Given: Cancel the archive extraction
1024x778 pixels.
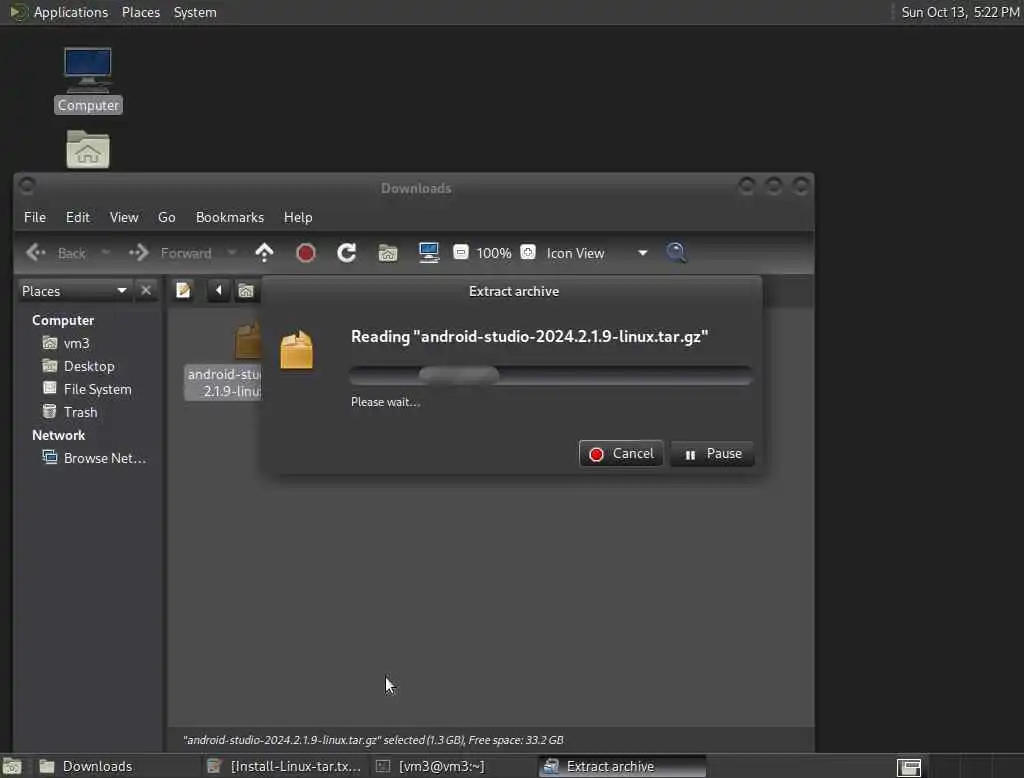Looking at the screenshot, I should pyautogui.click(x=620, y=453).
